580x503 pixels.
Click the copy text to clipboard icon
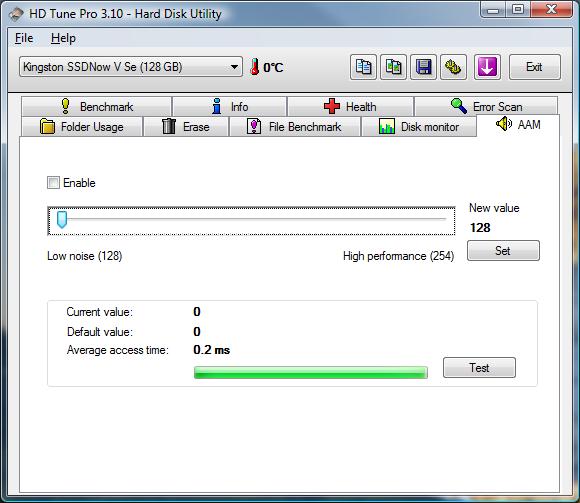coord(363,67)
